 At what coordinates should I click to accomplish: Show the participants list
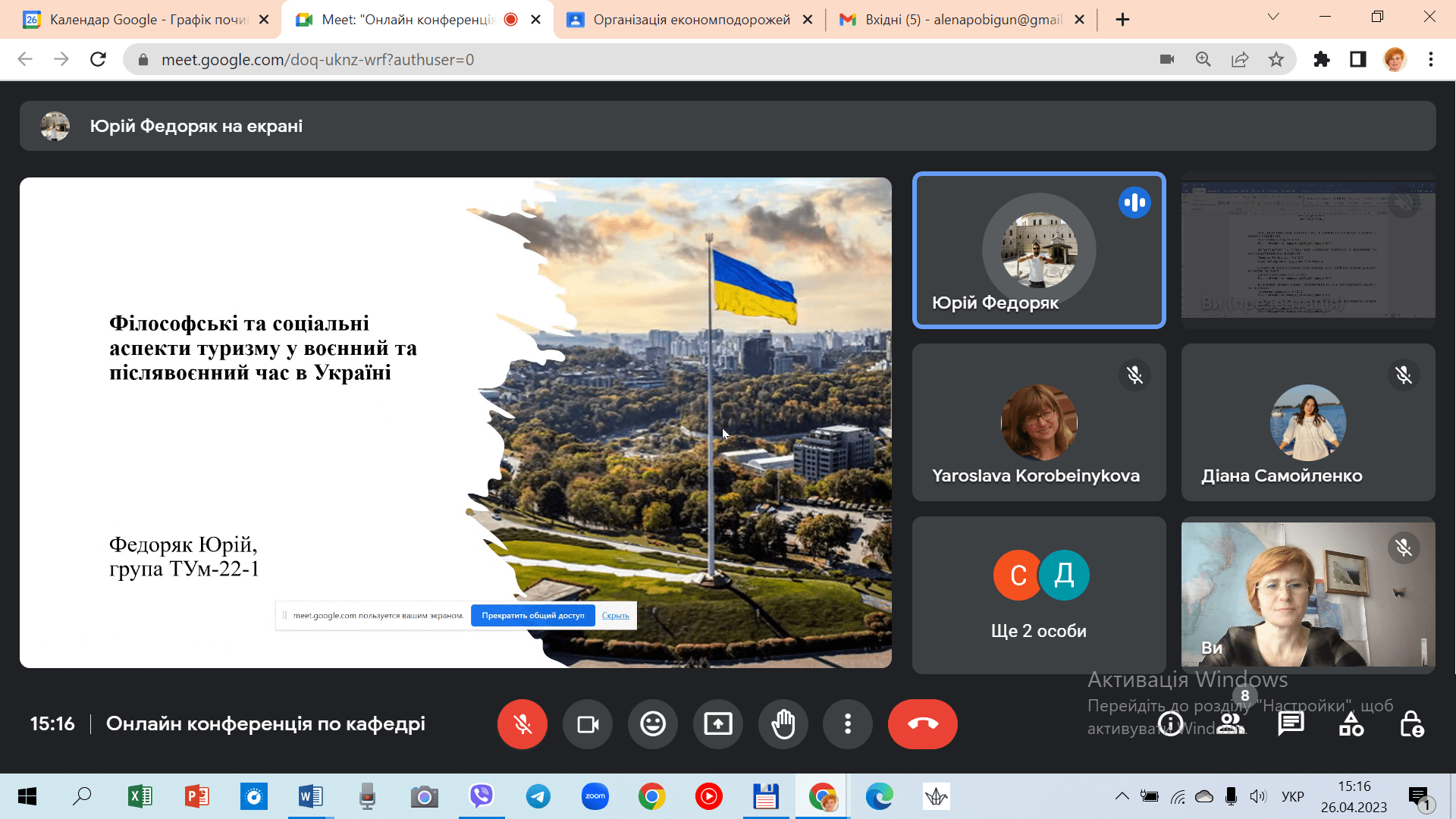(1232, 724)
